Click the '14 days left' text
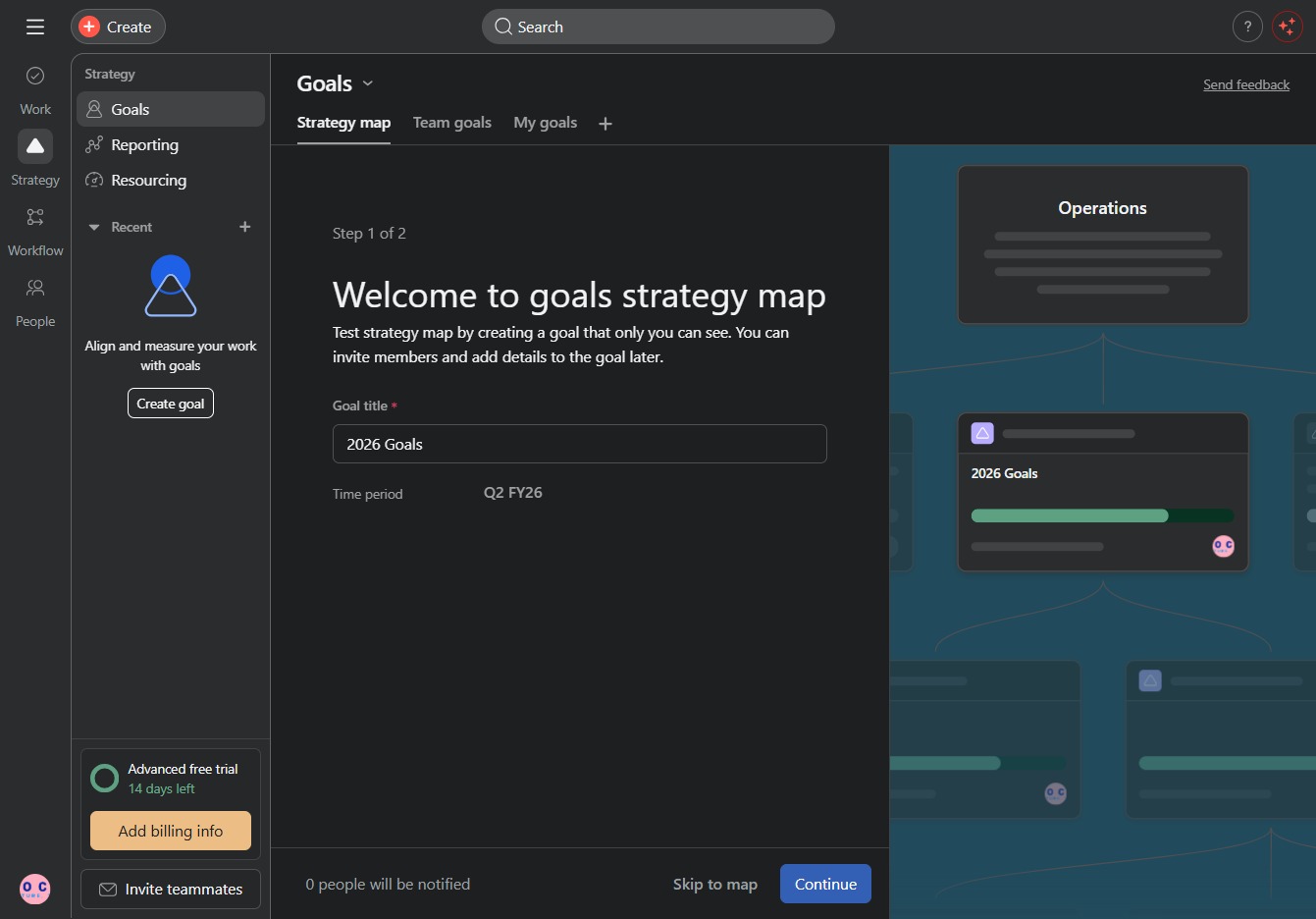1316x919 pixels. coord(162,788)
